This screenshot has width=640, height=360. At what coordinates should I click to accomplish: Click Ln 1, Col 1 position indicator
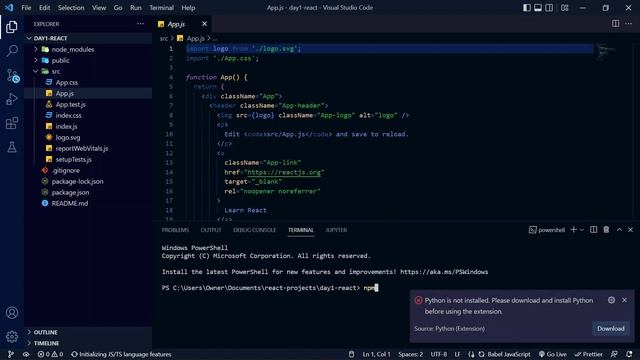(x=376, y=354)
